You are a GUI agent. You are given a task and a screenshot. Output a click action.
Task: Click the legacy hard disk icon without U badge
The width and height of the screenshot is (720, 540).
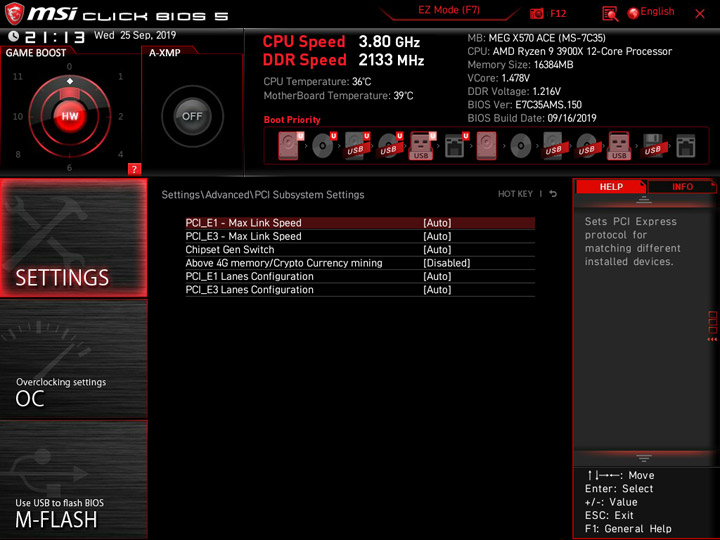[486, 146]
